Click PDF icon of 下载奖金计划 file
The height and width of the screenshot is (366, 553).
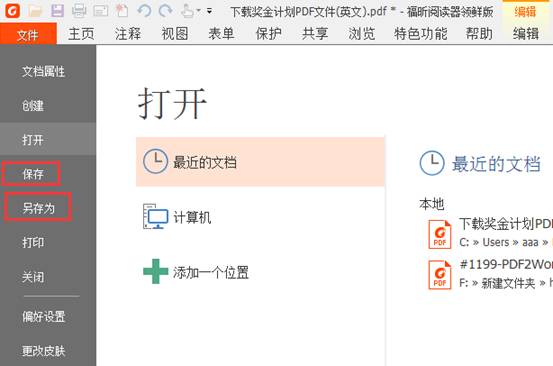tap(439, 234)
